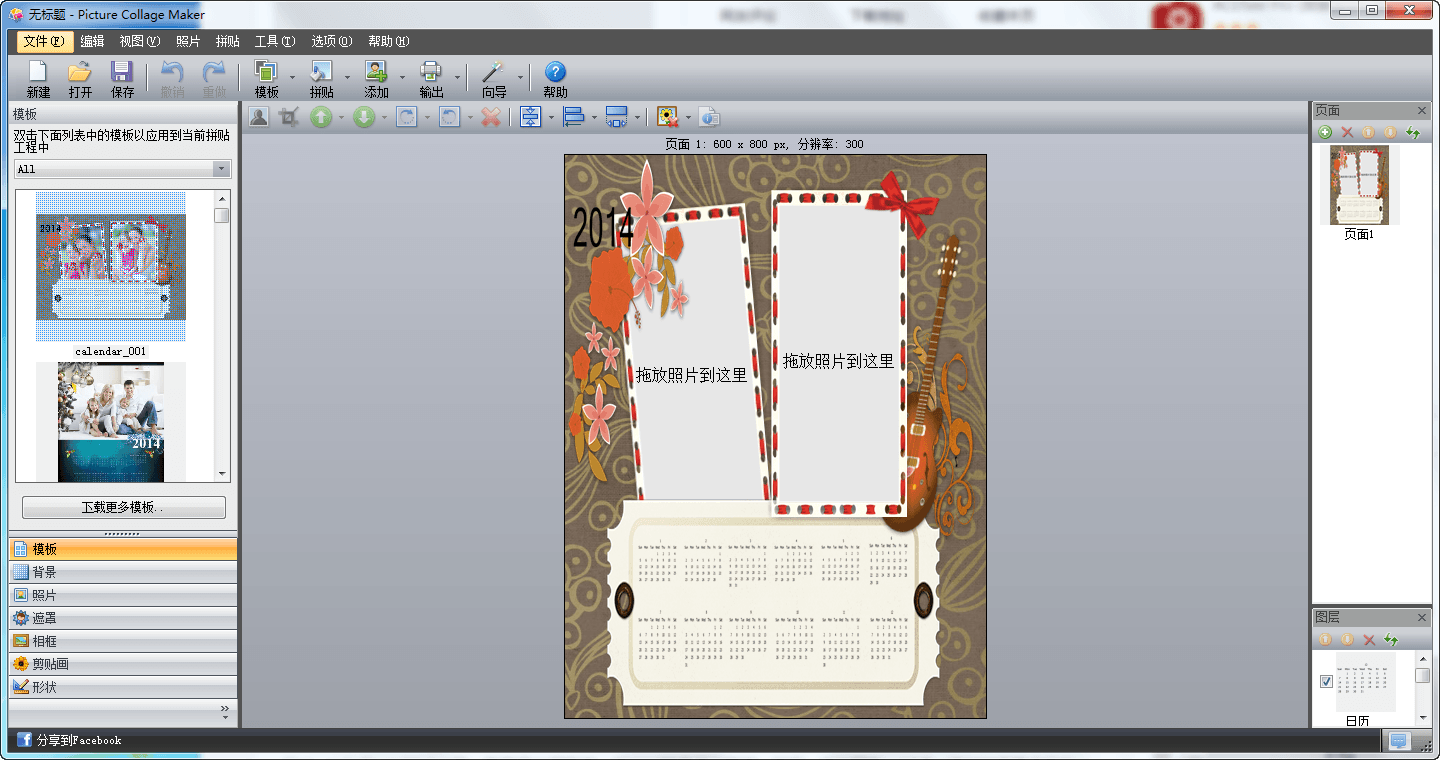The image size is (1440, 760).
Task: Click the 添加 (Add) photo icon
Action: pos(376,72)
